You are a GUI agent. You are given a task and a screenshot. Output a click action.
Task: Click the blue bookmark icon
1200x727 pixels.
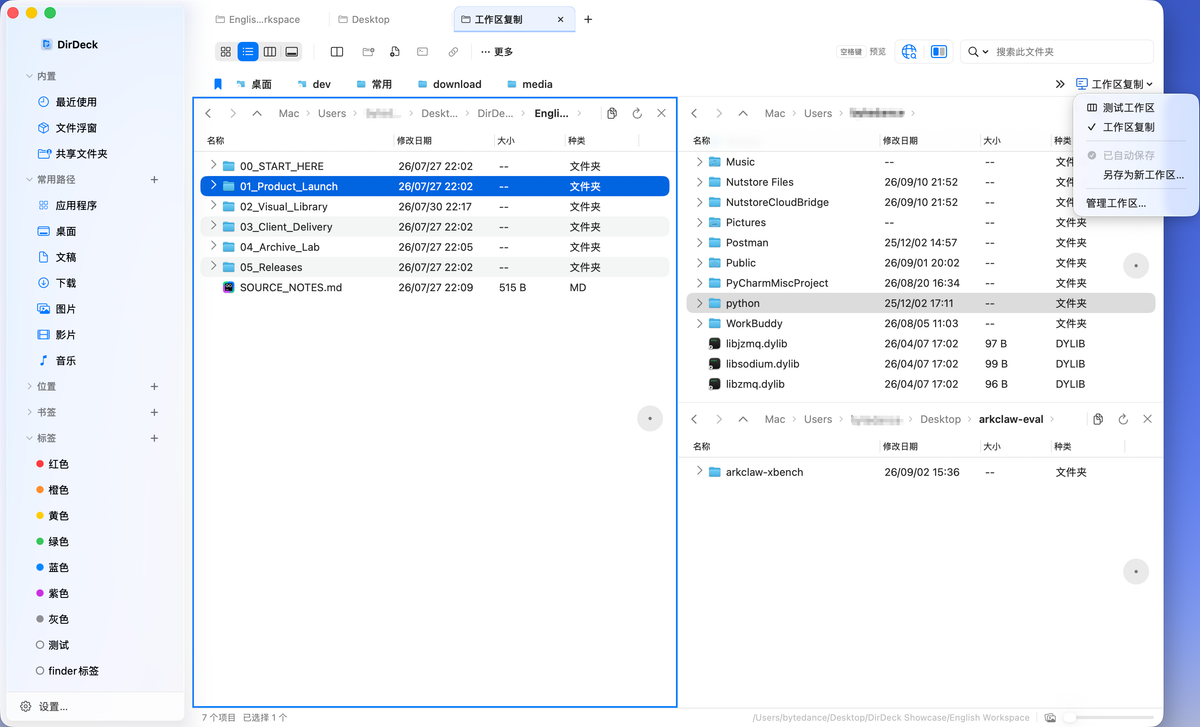pyautogui.click(x=218, y=84)
